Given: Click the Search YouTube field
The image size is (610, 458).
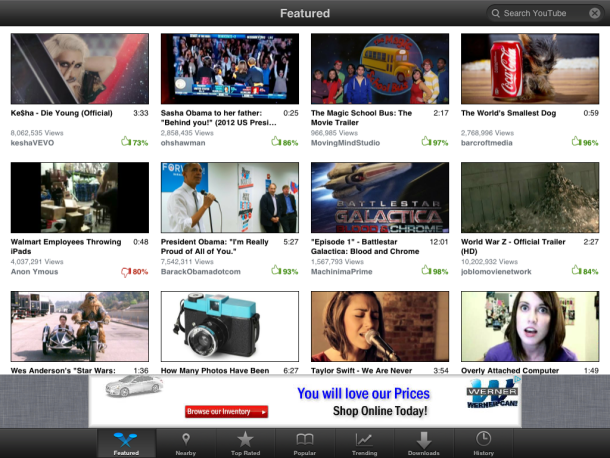Looking at the screenshot, I should click(545, 13).
